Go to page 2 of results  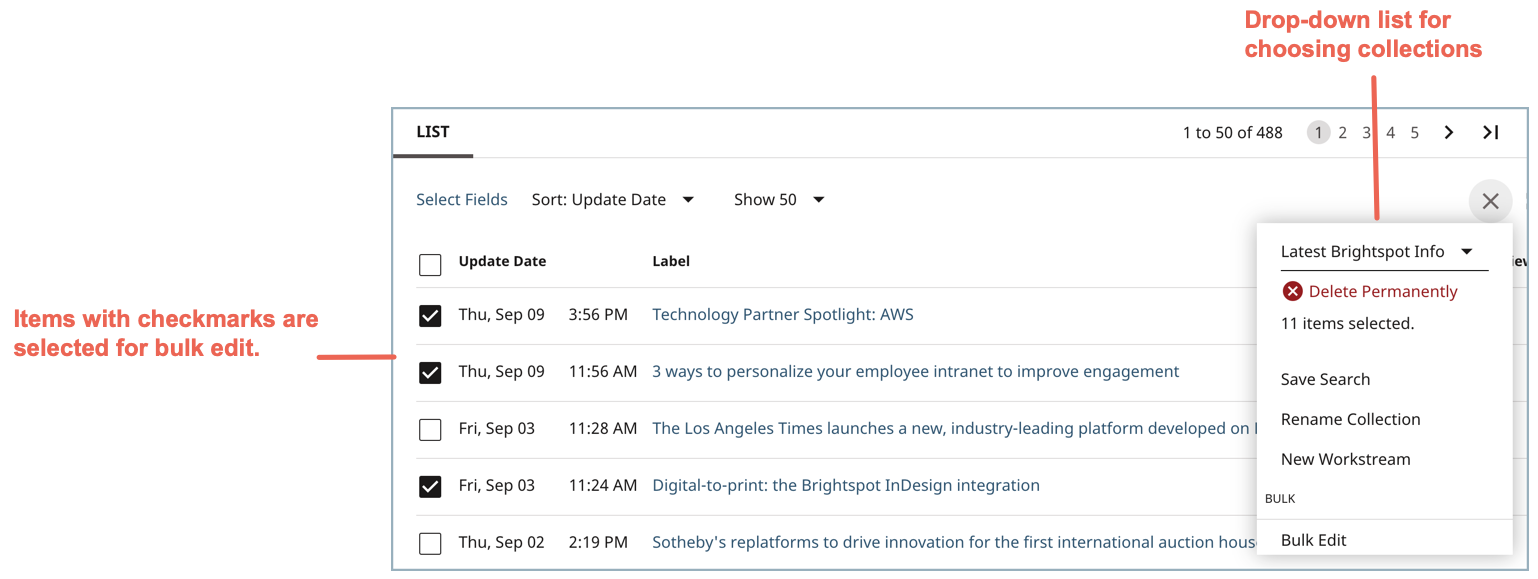1343,132
